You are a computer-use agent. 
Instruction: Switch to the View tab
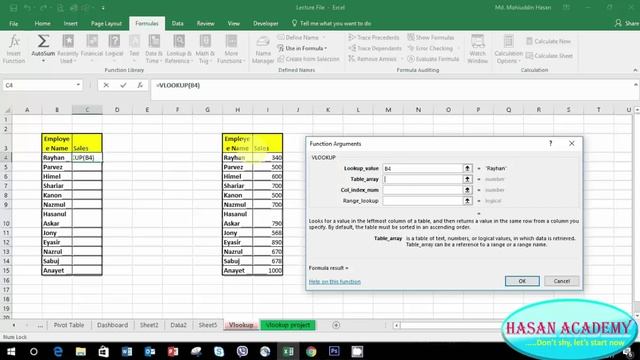pyautogui.click(x=234, y=24)
